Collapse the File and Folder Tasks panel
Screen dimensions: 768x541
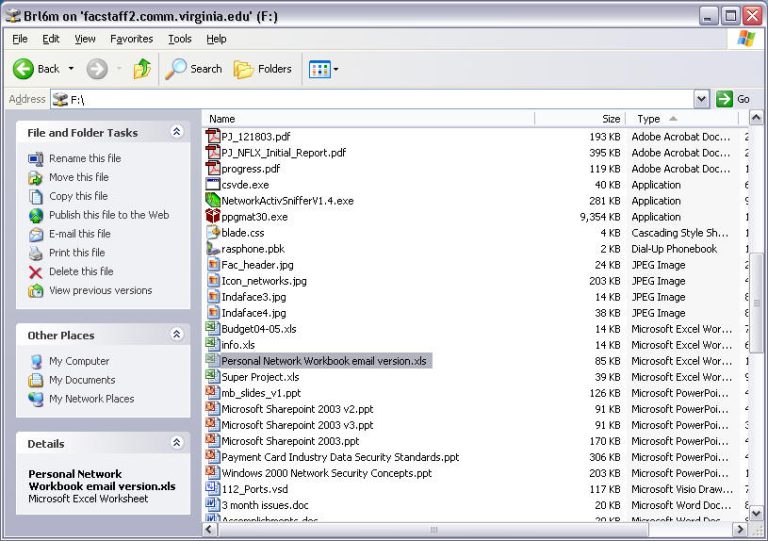click(177, 132)
